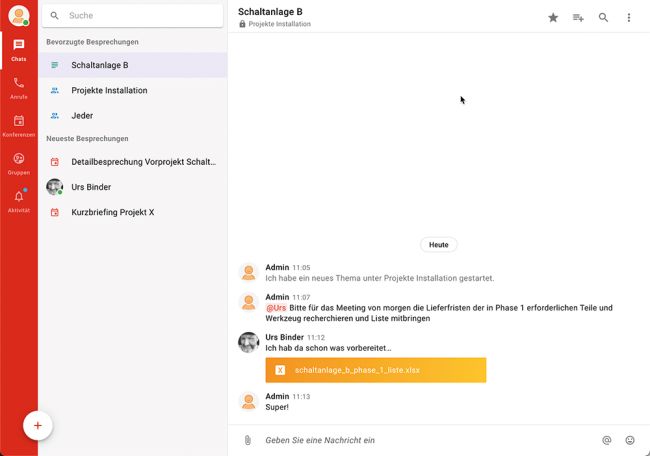Click the add-to-list icon in header
650x456 pixels.
pos(578,17)
